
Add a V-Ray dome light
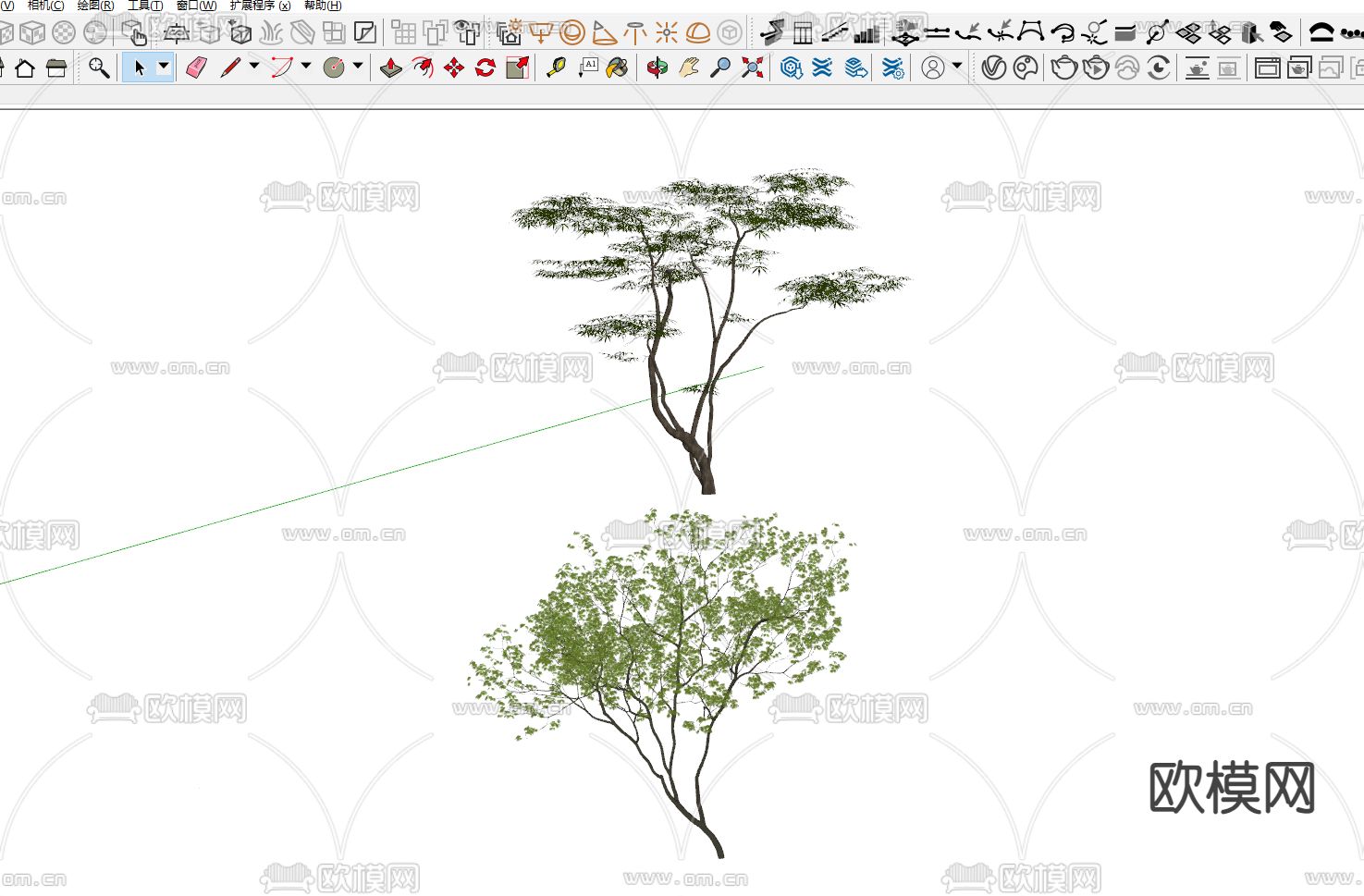[698, 33]
